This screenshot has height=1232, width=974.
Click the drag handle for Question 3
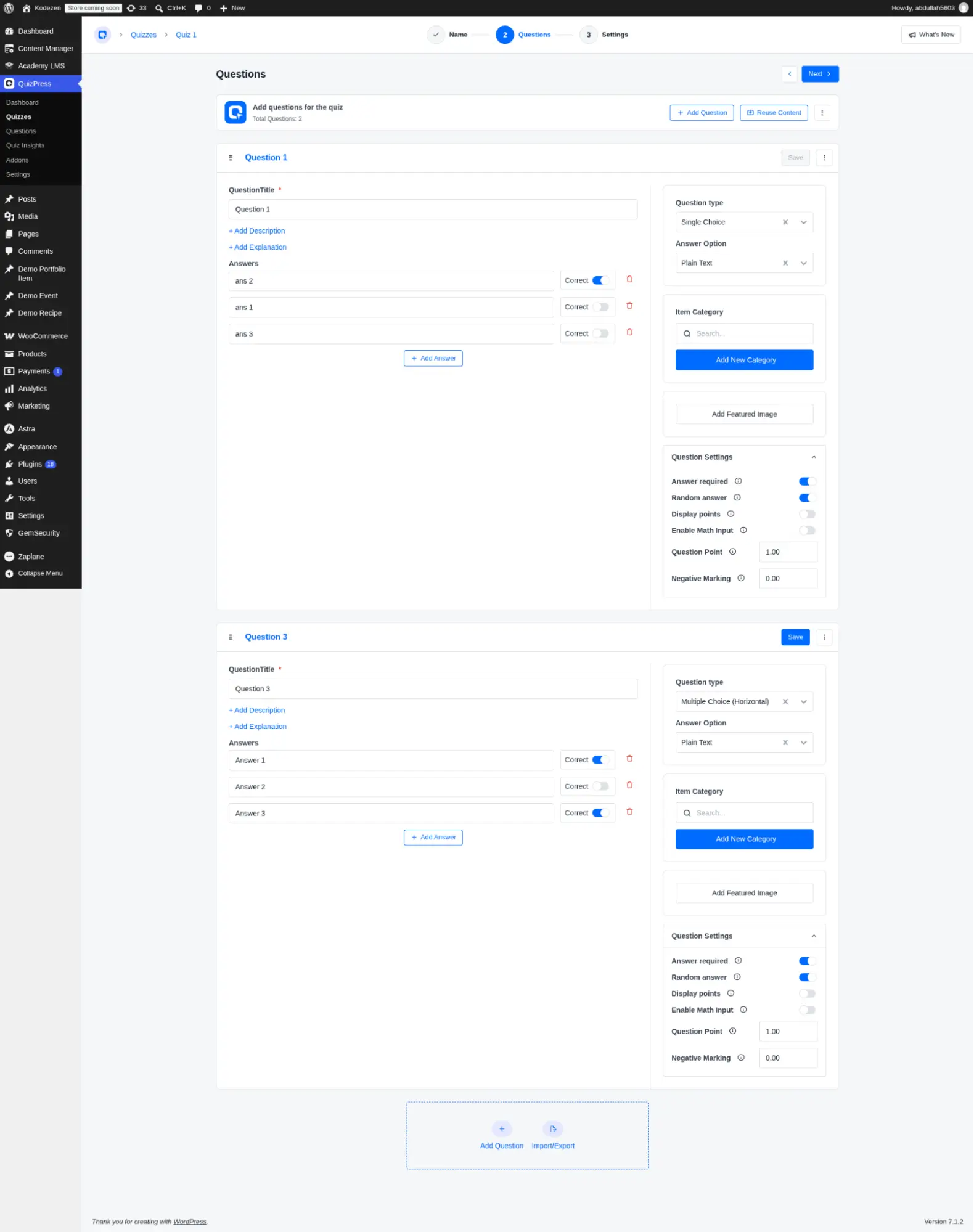pos(231,637)
